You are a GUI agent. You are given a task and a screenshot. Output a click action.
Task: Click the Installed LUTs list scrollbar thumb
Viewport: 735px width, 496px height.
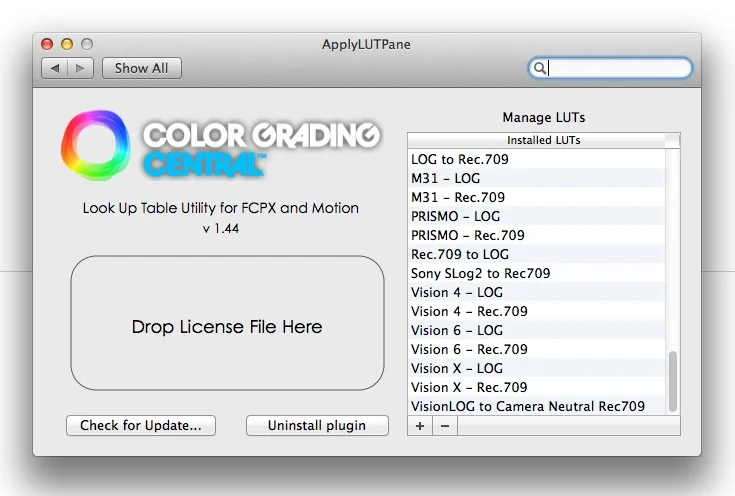(x=673, y=381)
